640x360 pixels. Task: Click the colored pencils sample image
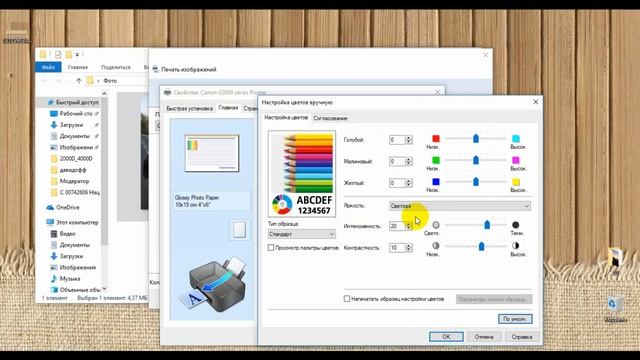(x=302, y=173)
